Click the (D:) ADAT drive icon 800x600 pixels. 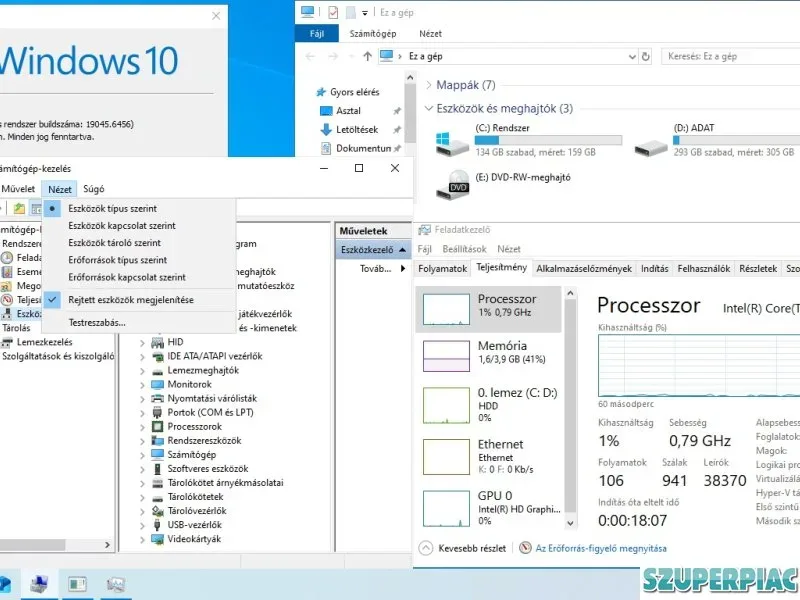651,147
